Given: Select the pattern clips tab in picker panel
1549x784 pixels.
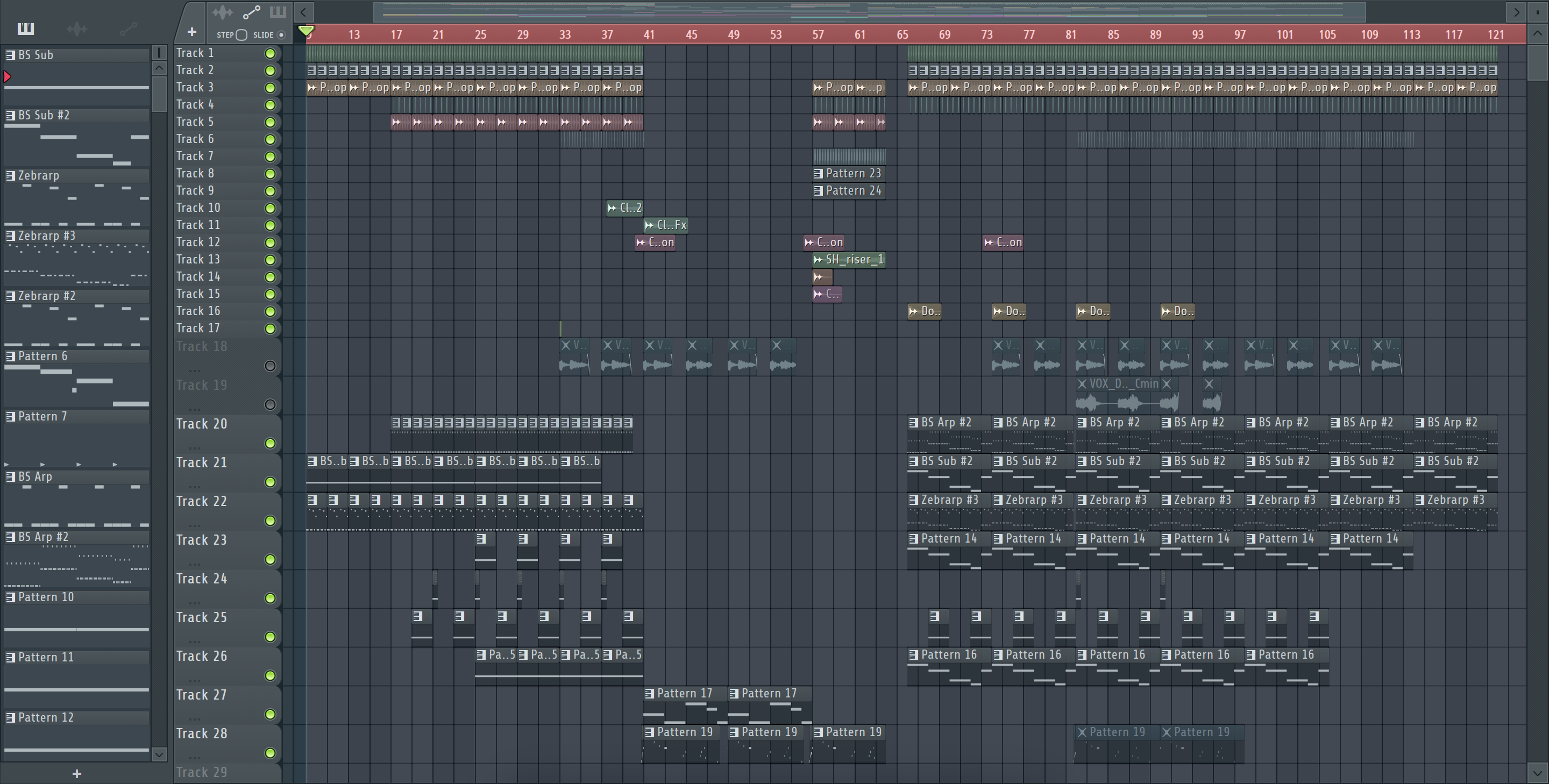Looking at the screenshot, I should click(25, 28).
